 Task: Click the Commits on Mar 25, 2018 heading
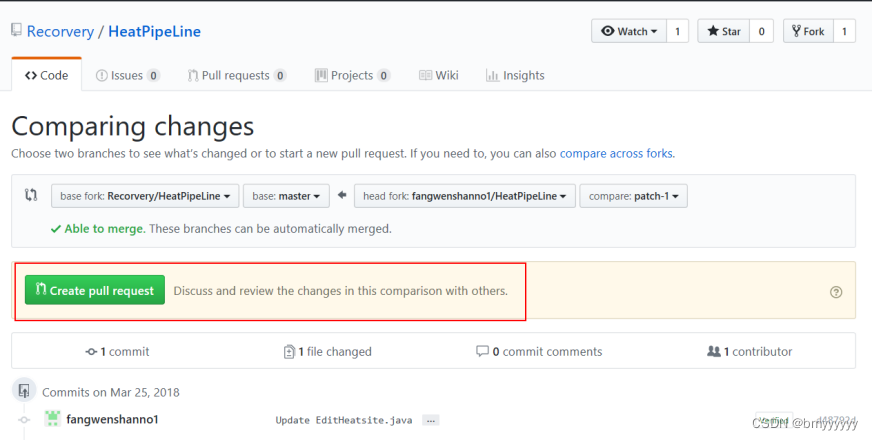click(111, 392)
